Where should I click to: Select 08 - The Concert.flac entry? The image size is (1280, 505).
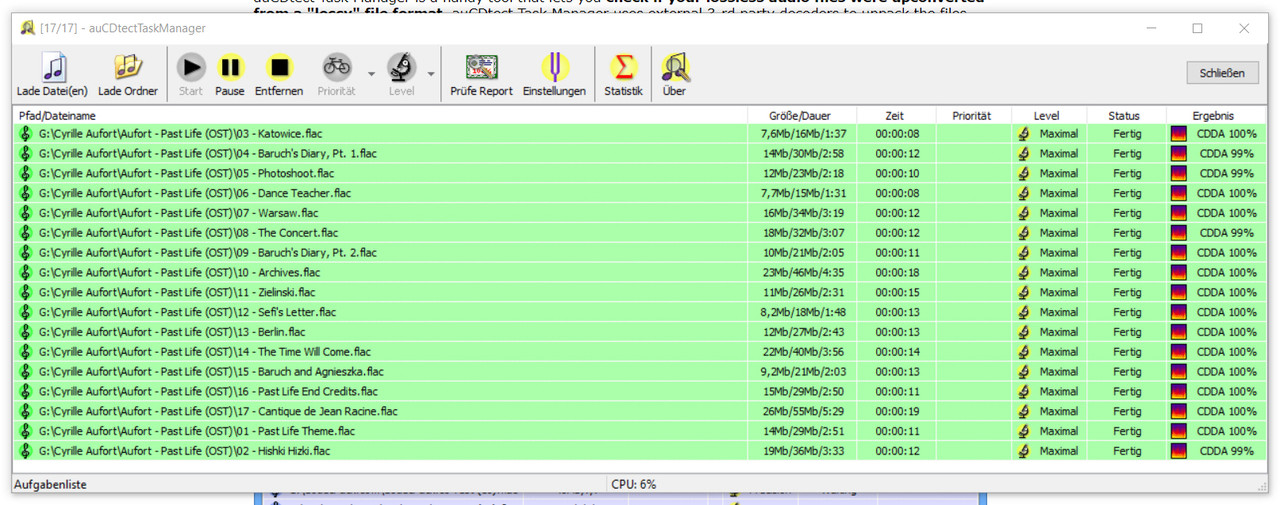pos(640,233)
